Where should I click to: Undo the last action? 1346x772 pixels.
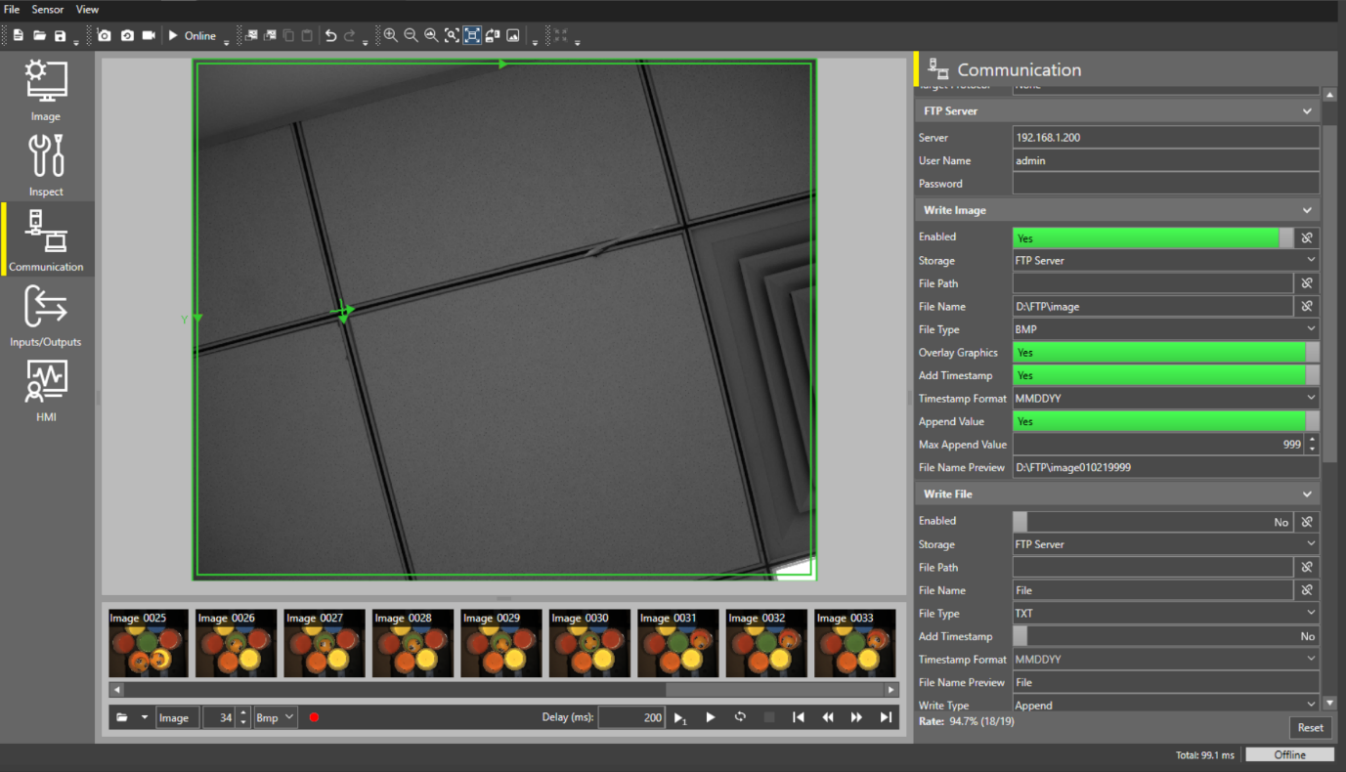[x=331, y=36]
